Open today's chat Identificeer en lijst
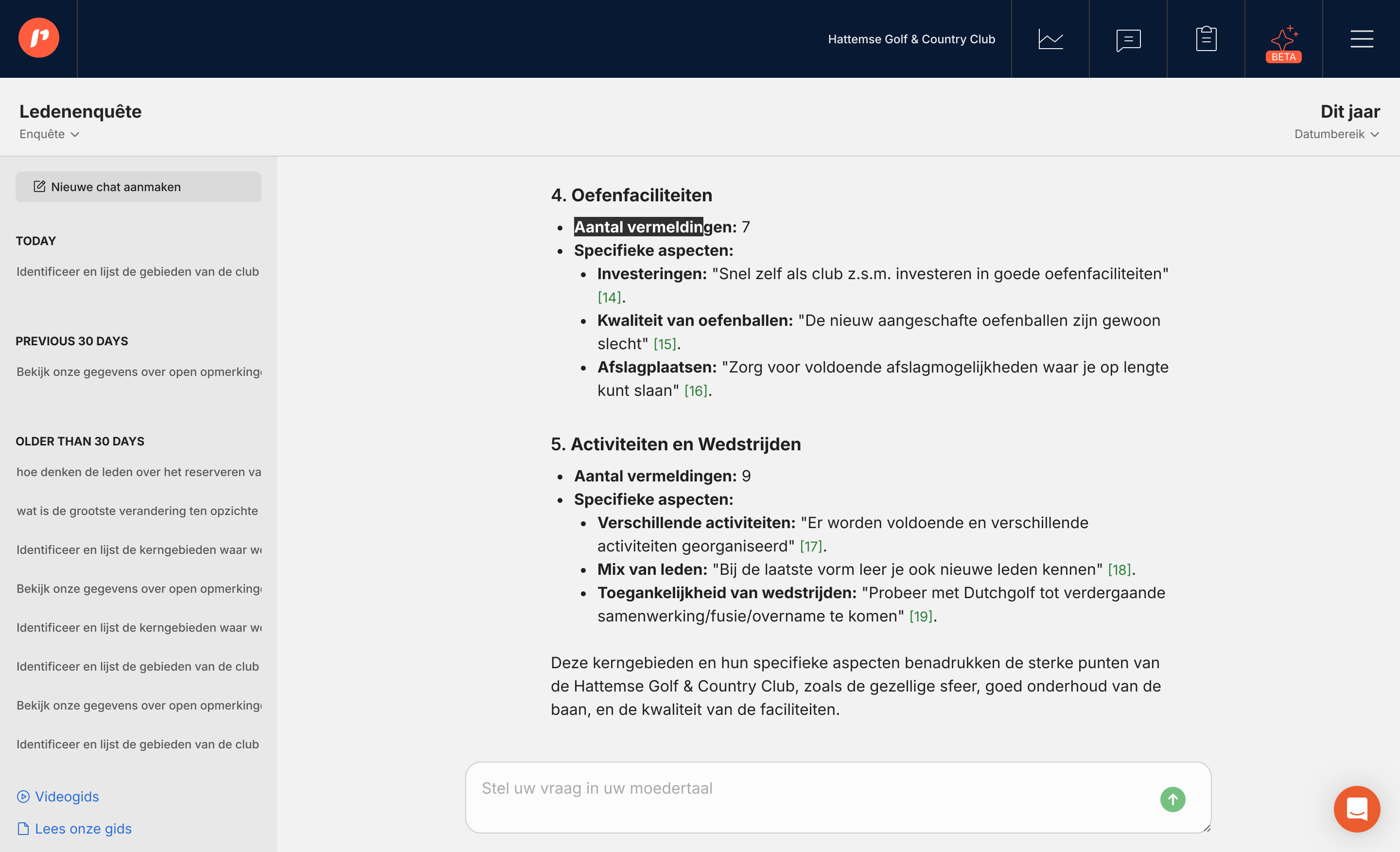This screenshot has height=852, width=1400. [x=138, y=272]
